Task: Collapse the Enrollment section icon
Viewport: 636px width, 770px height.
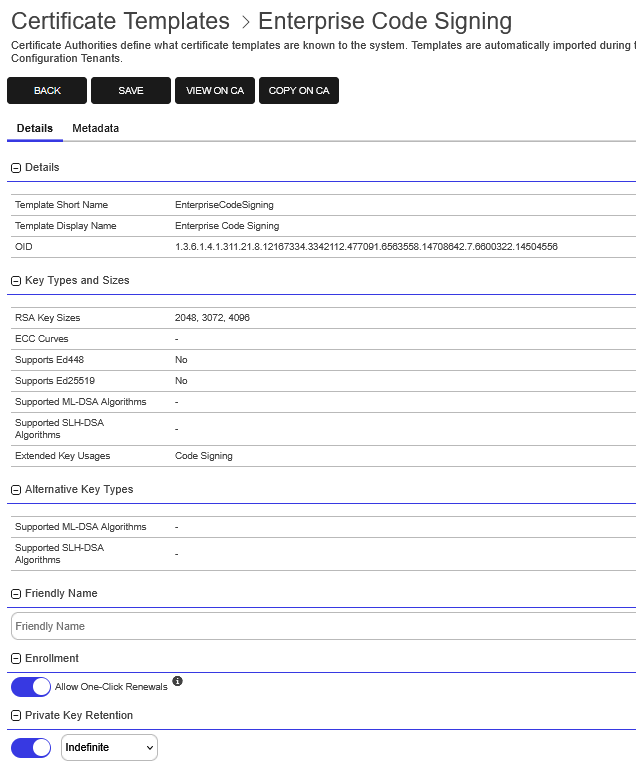Action: 16,659
